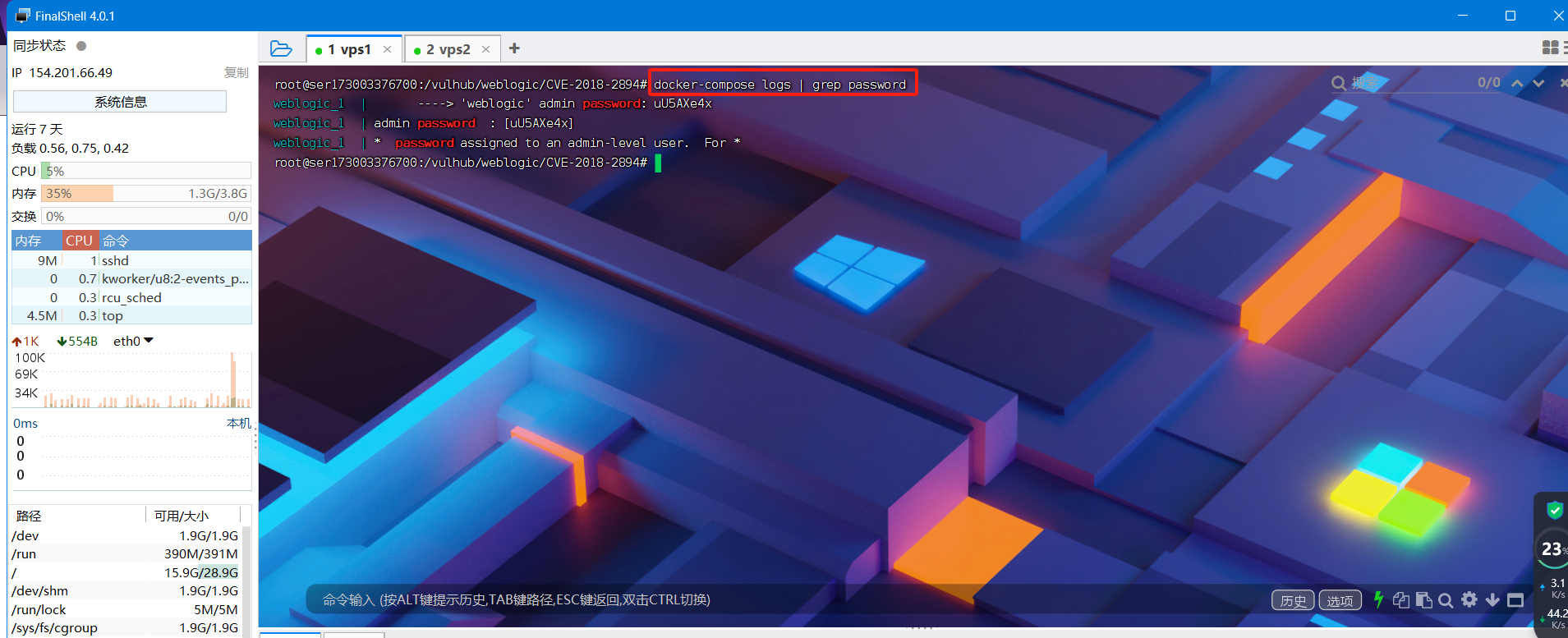Open the 选项 options button

pyautogui.click(x=1340, y=600)
